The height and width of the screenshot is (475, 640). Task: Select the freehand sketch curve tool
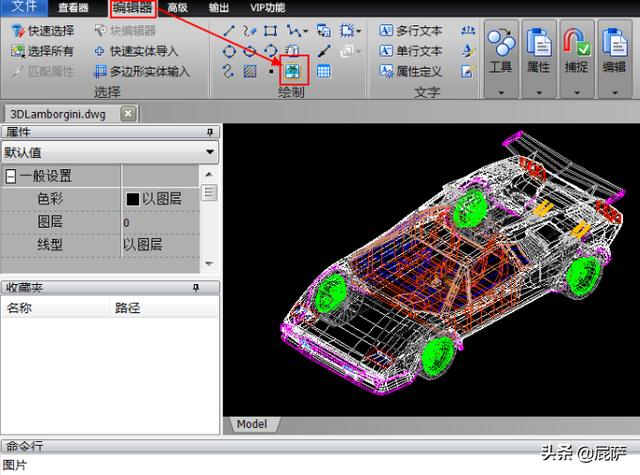pyautogui.click(x=249, y=31)
